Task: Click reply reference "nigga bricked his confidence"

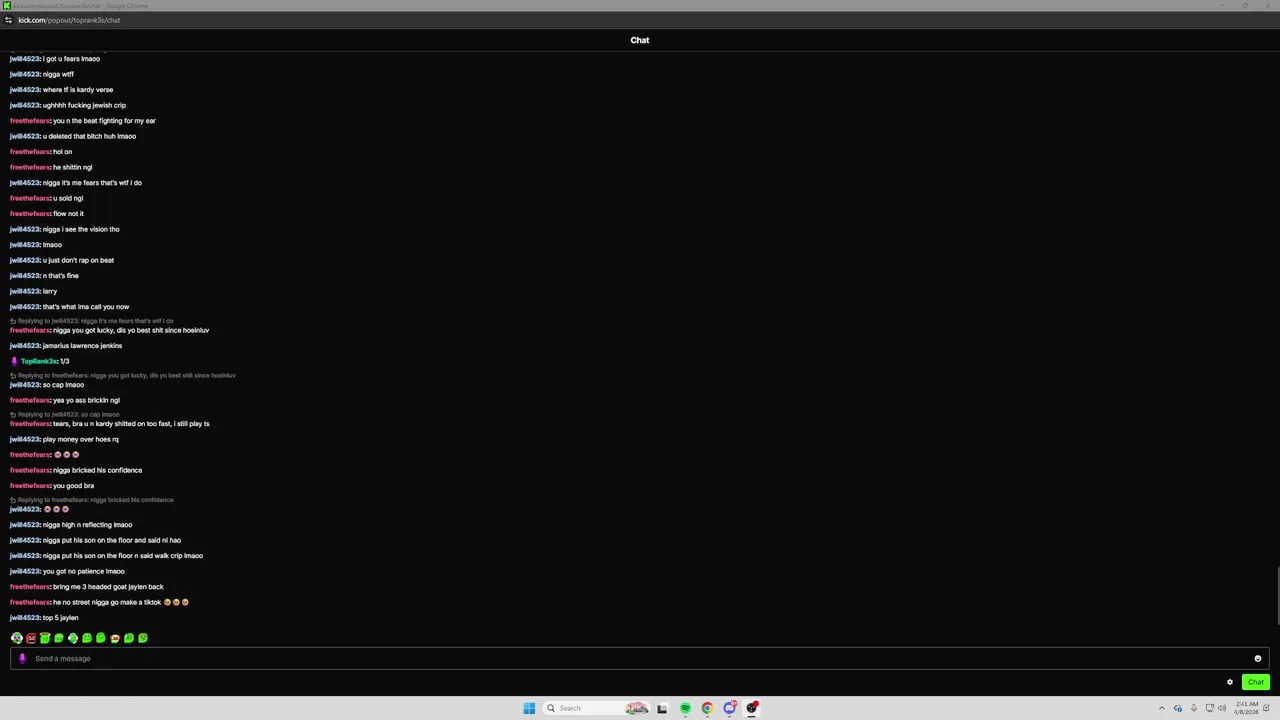Action: 92,500
